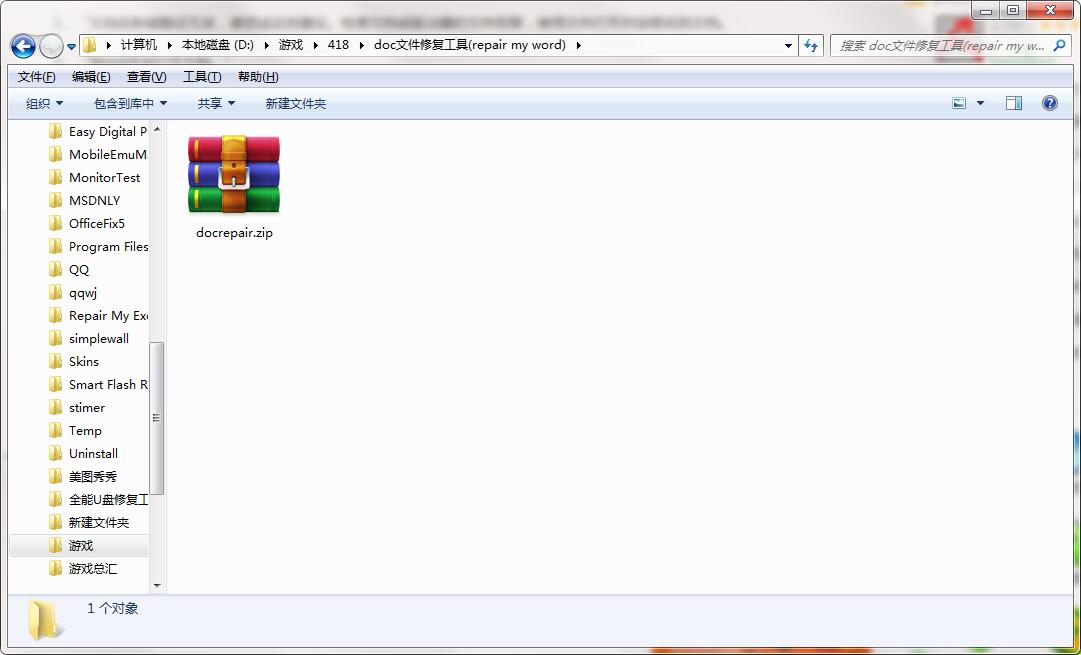The image size is (1081, 655).
Task: Select the docrepair.zip archive icon
Action: click(x=234, y=175)
